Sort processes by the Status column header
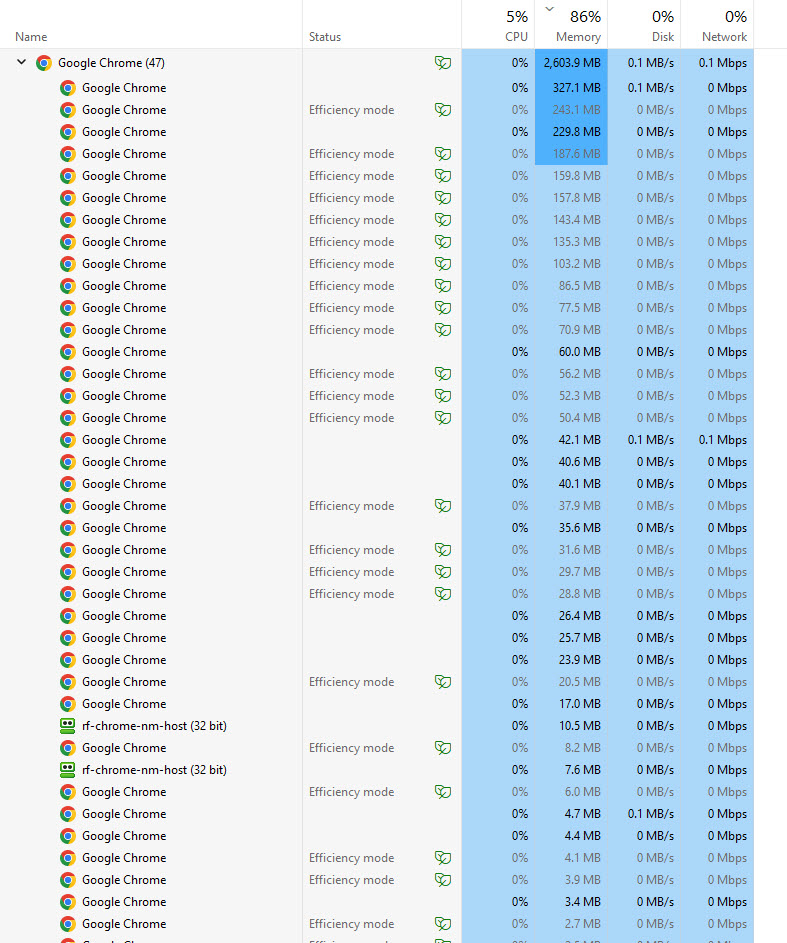The image size is (787, 943). [325, 37]
